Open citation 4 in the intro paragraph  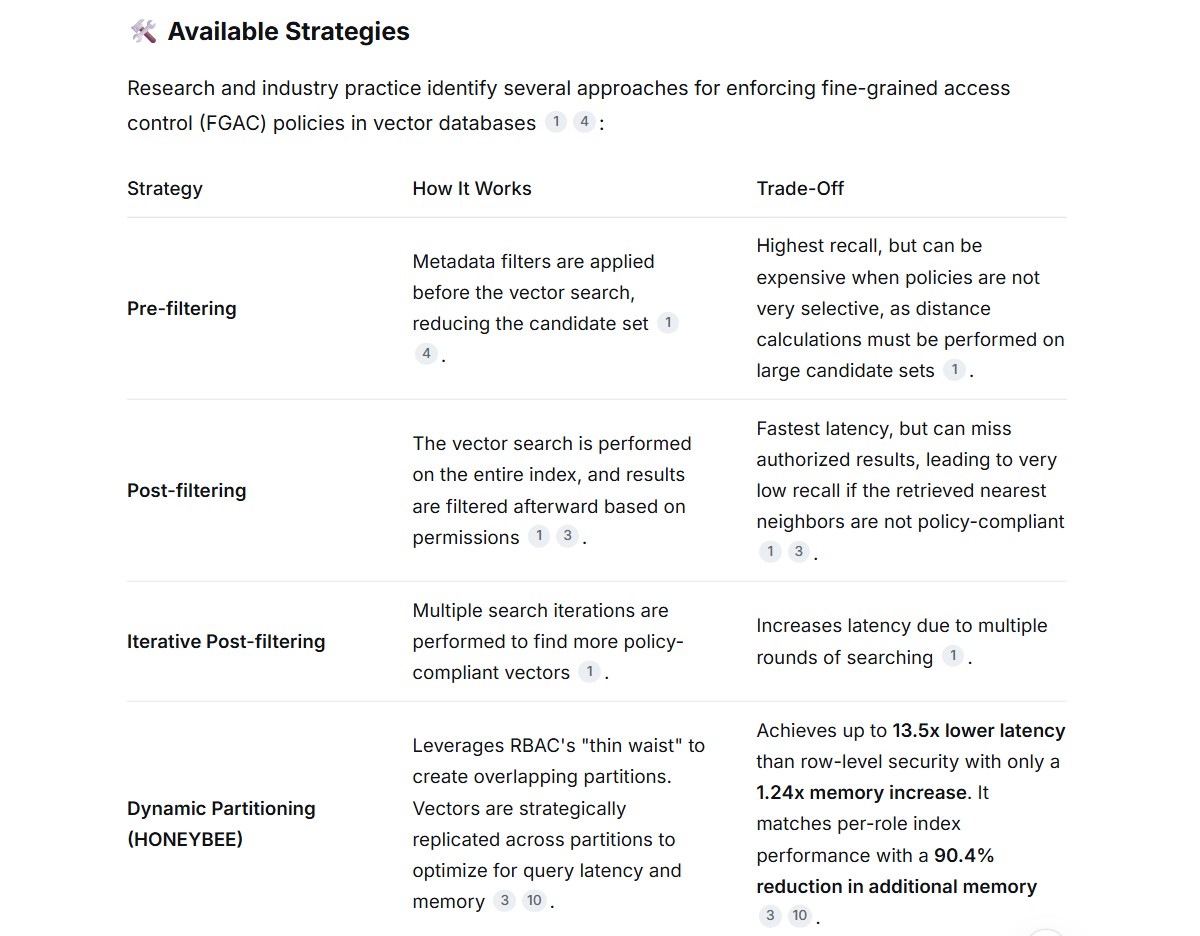pos(584,123)
